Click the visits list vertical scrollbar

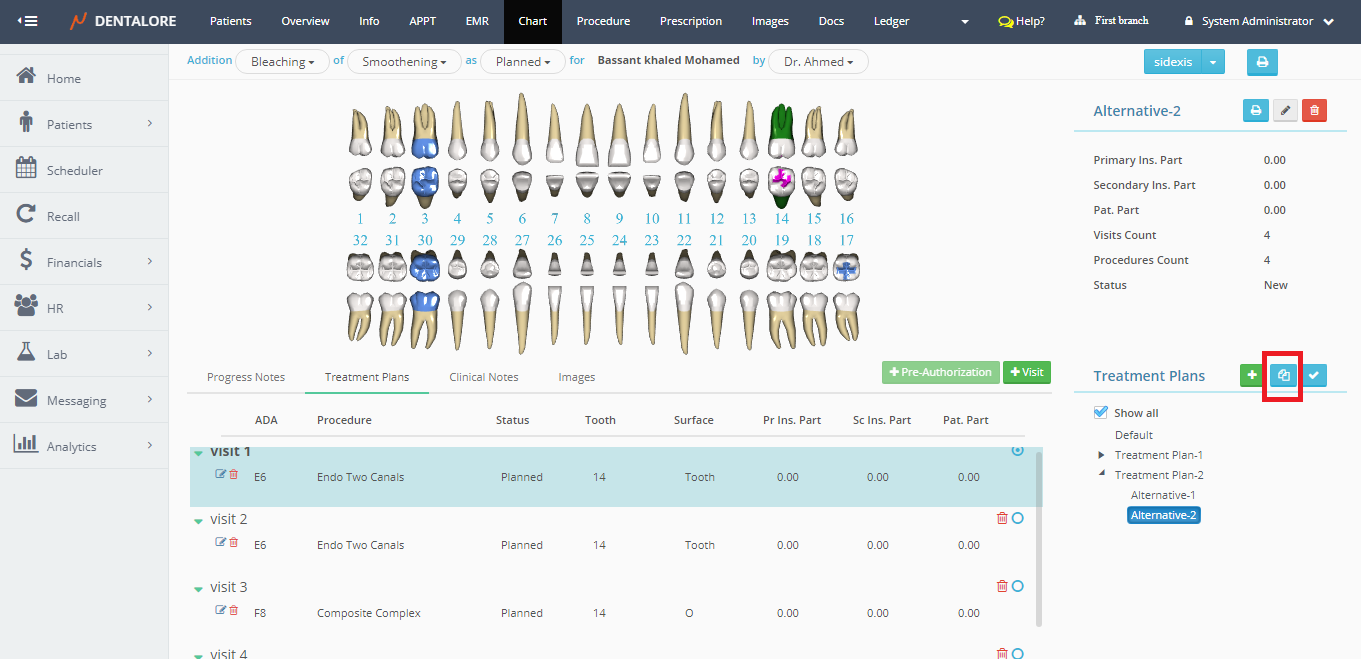click(x=1039, y=540)
